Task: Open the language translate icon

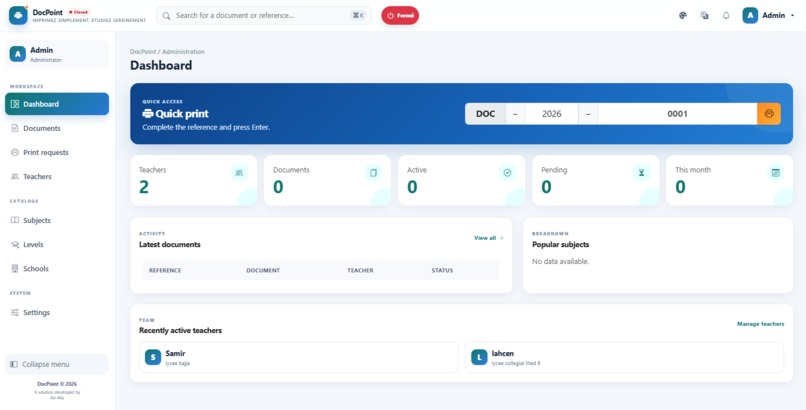Action: pos(705,15)
